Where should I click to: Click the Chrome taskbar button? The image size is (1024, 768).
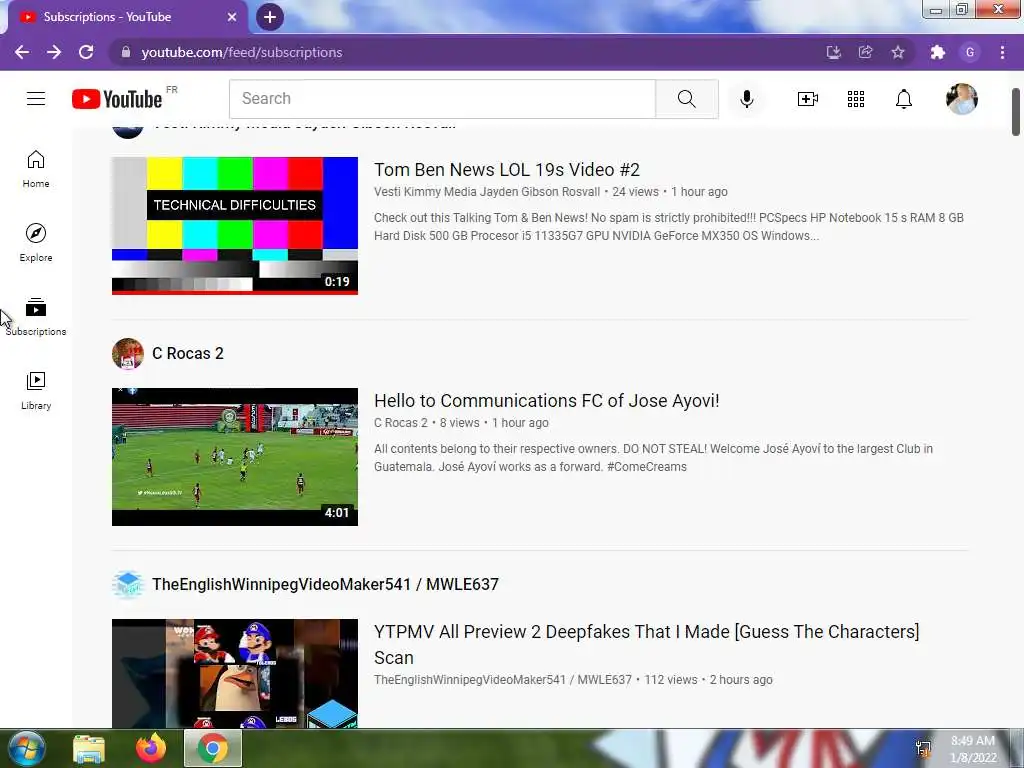pyautogui.click(x=213, y=748)
